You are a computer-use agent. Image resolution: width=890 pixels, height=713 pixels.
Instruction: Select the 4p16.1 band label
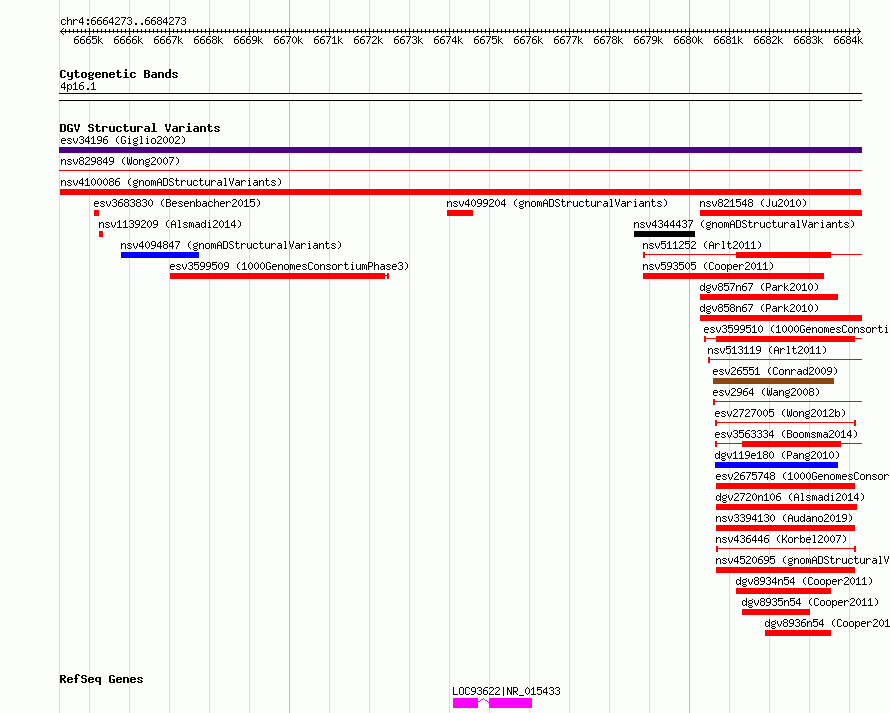pyautogui.click(x=78, y=86)
